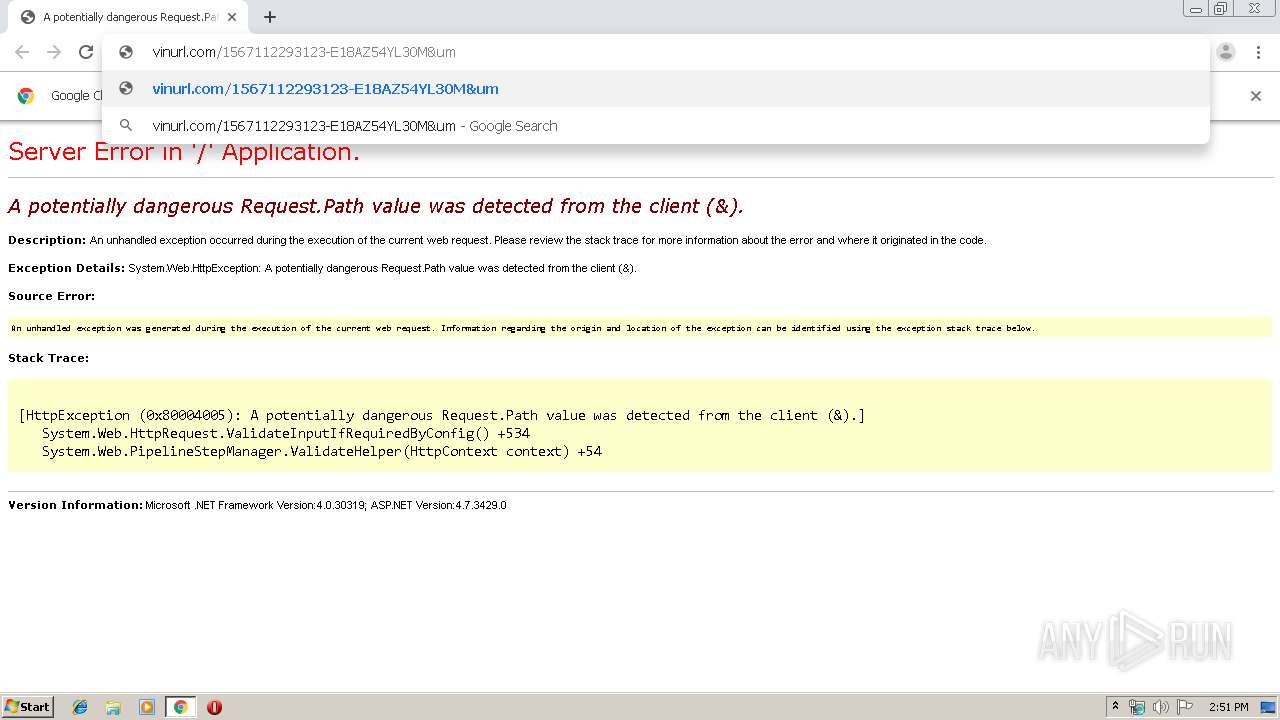Click the 'Version Information:' text
1280x720 pixels.
pyautogui.click(x=76, y=505)
